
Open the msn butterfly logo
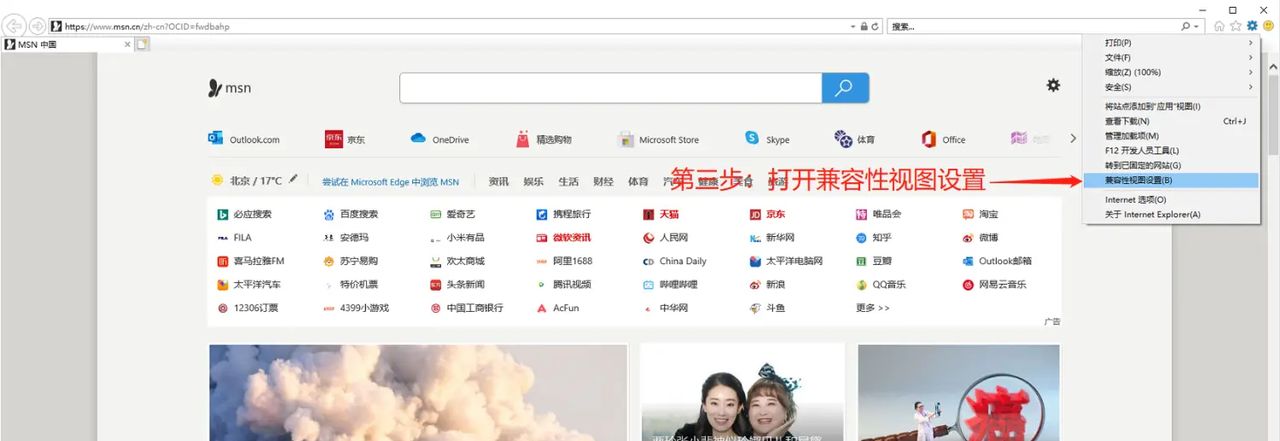[x=229, y=88]
